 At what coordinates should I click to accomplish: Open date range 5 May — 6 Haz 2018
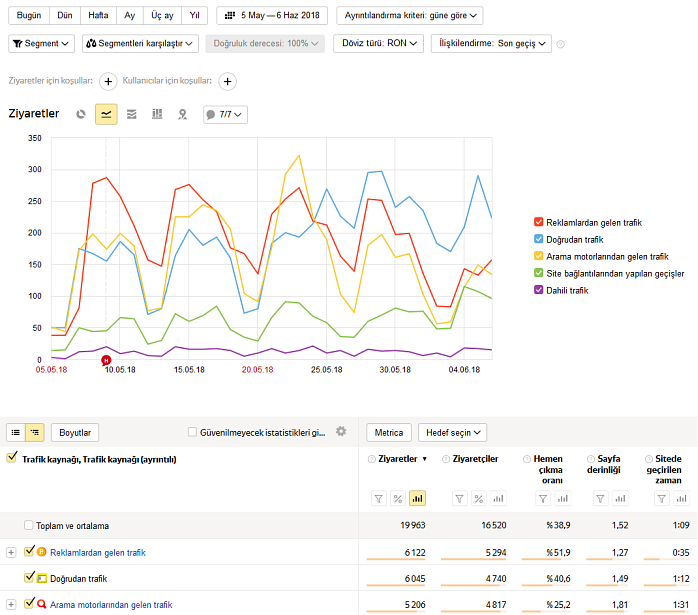(272, 16)
